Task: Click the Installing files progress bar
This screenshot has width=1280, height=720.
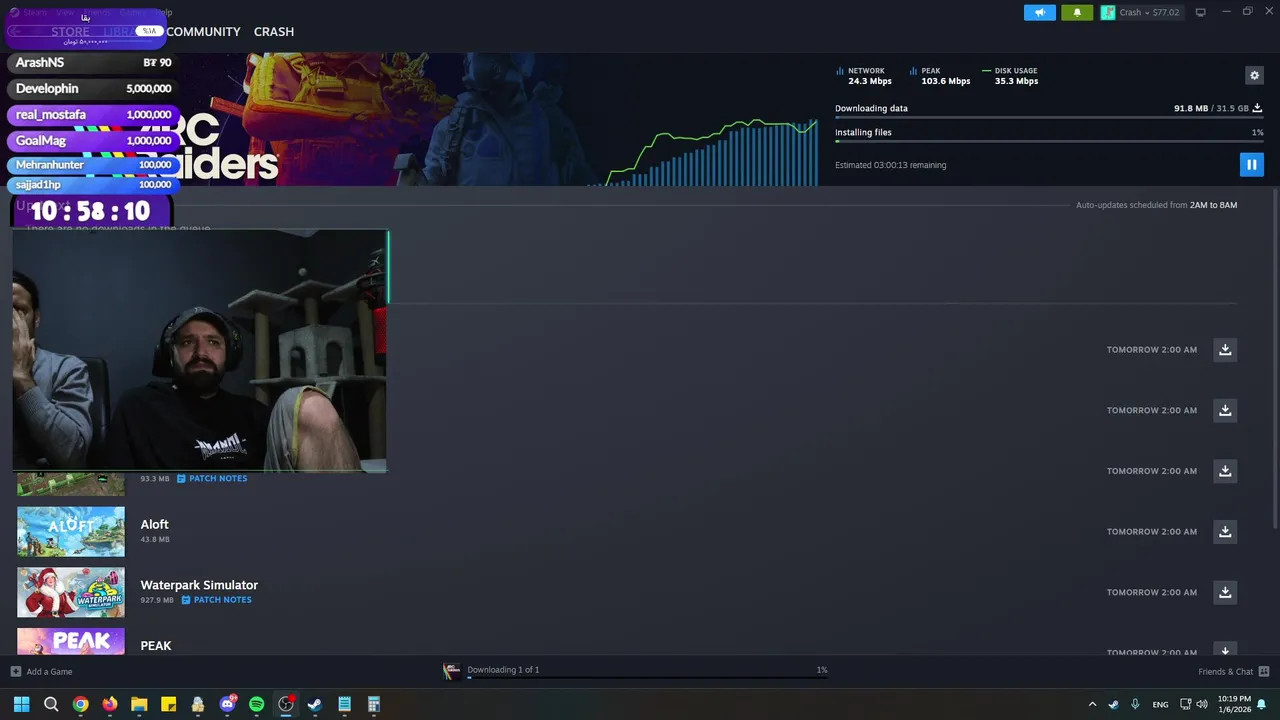Action: coord(1049,142)
